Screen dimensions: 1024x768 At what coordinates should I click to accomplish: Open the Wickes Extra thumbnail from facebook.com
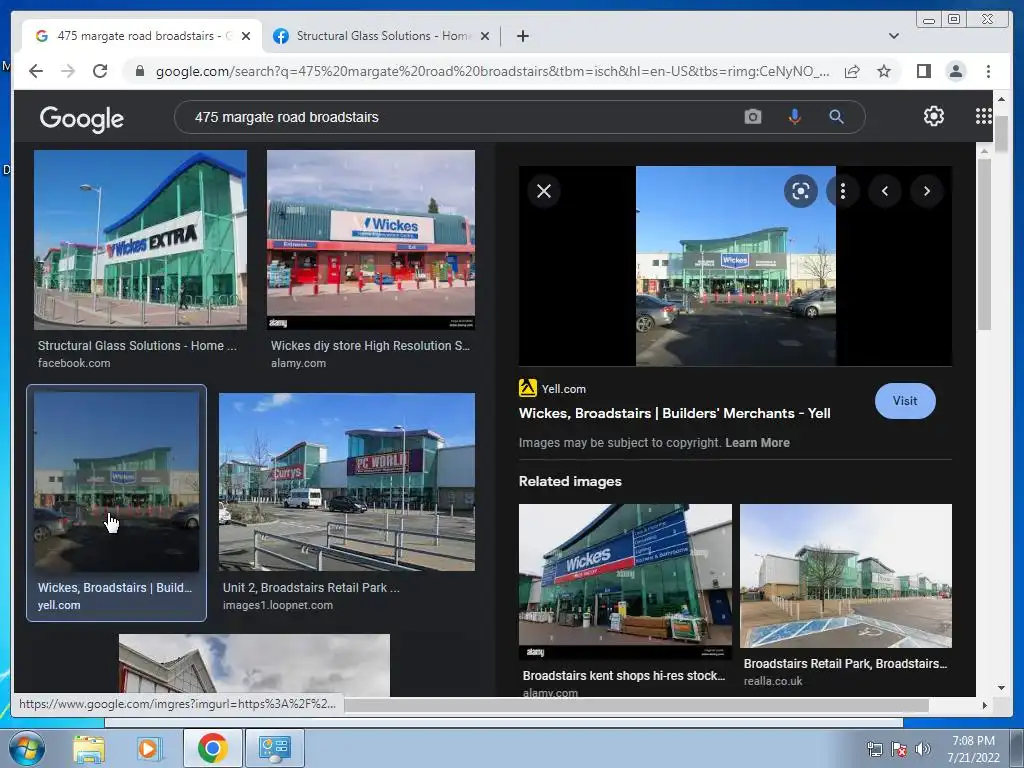pyautogui.click(x=140, y=240)
